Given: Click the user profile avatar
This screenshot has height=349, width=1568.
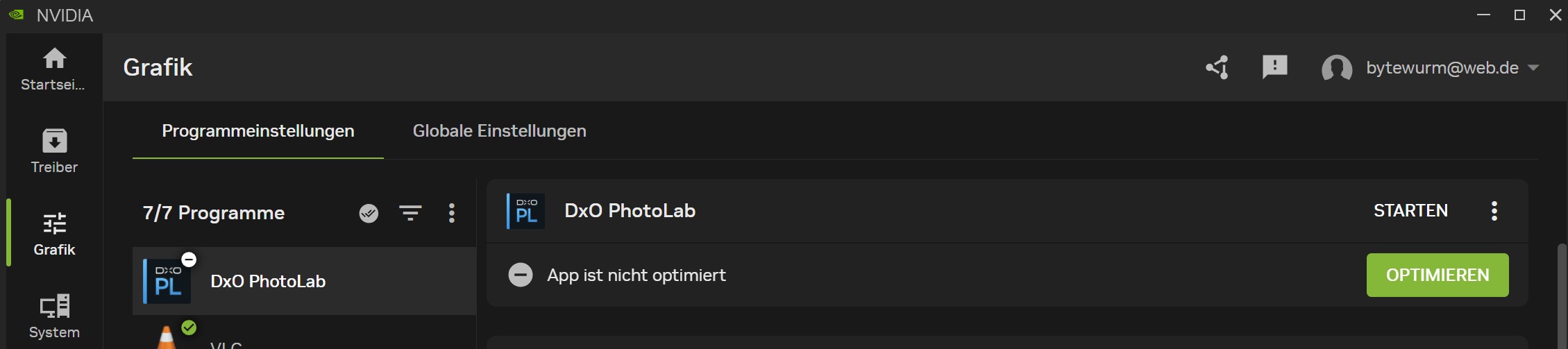Looking at the screenshot, I should click(x=1336, y=68).
